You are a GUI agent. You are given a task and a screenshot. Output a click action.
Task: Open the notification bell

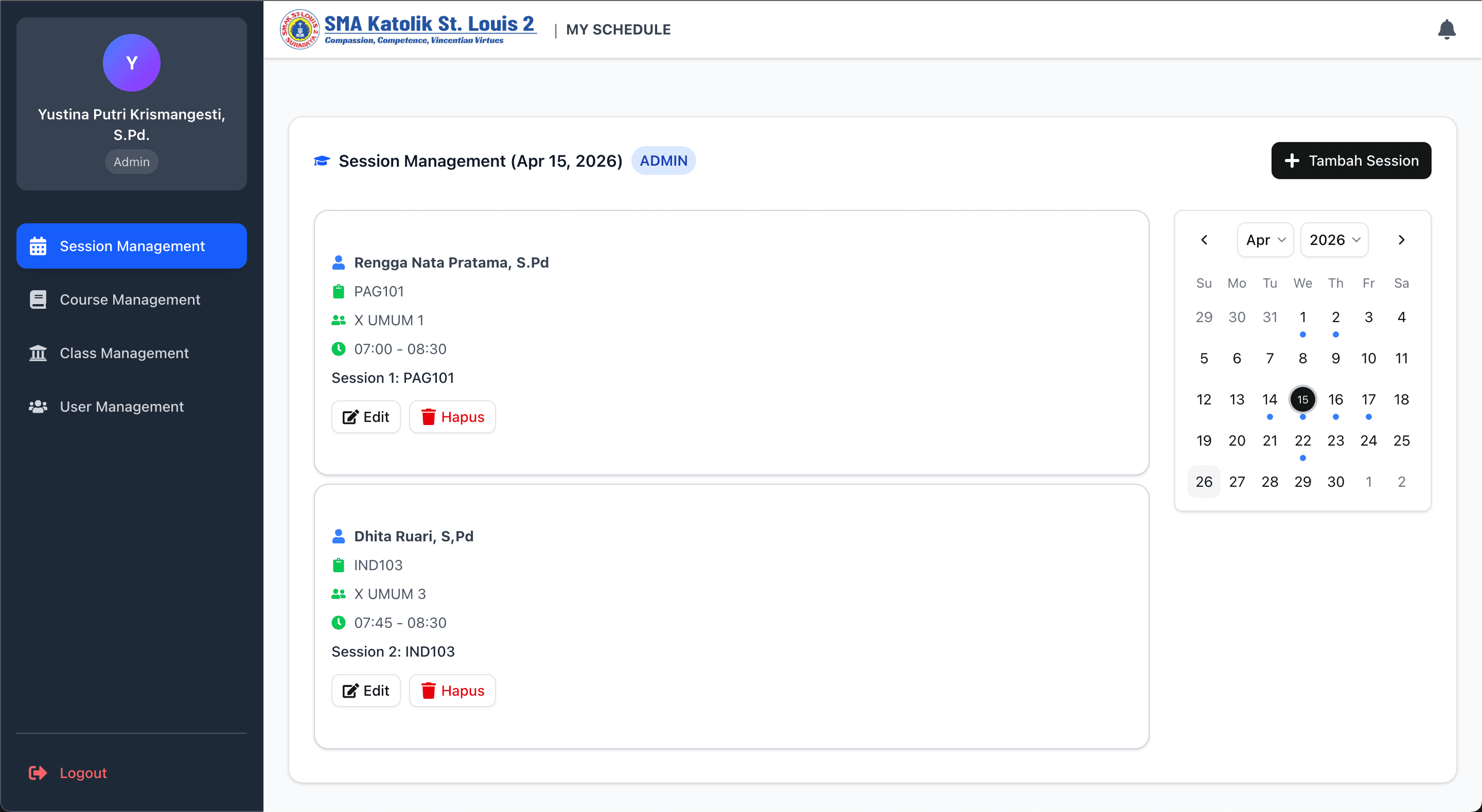(1446, 29)
